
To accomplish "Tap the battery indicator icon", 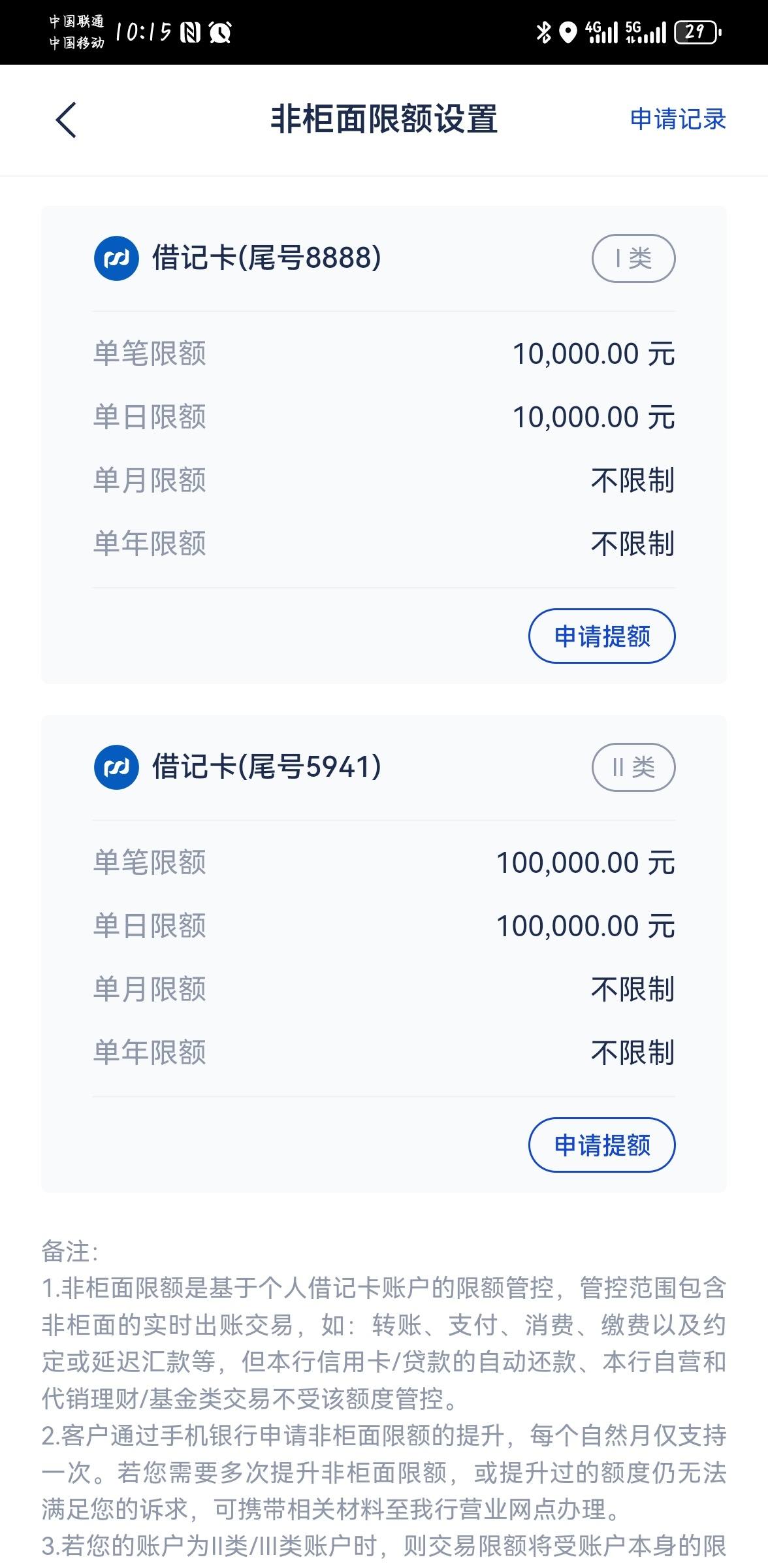I will click(x=697, y=31).
